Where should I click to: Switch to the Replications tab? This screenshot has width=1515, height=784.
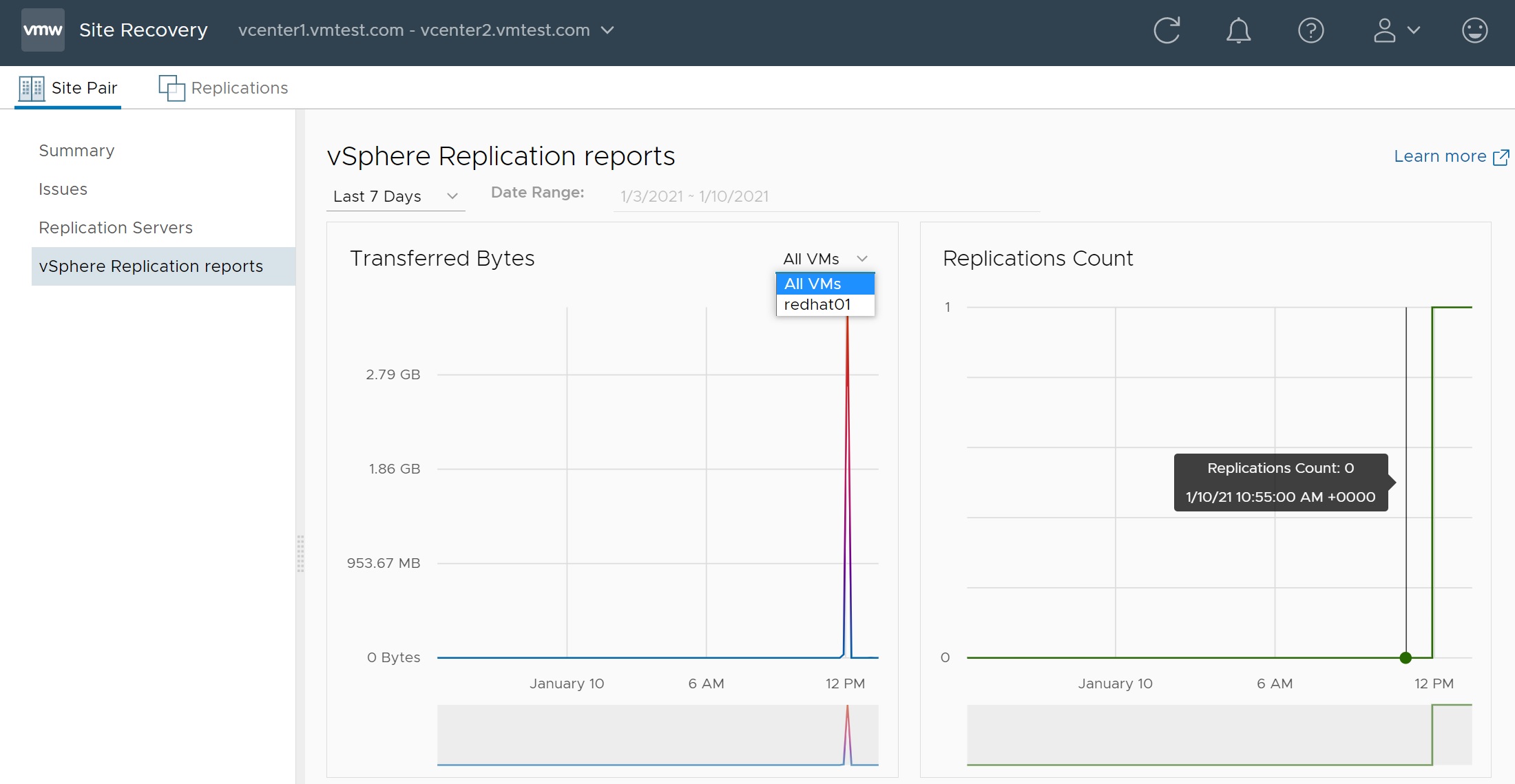tap(239, 88)
